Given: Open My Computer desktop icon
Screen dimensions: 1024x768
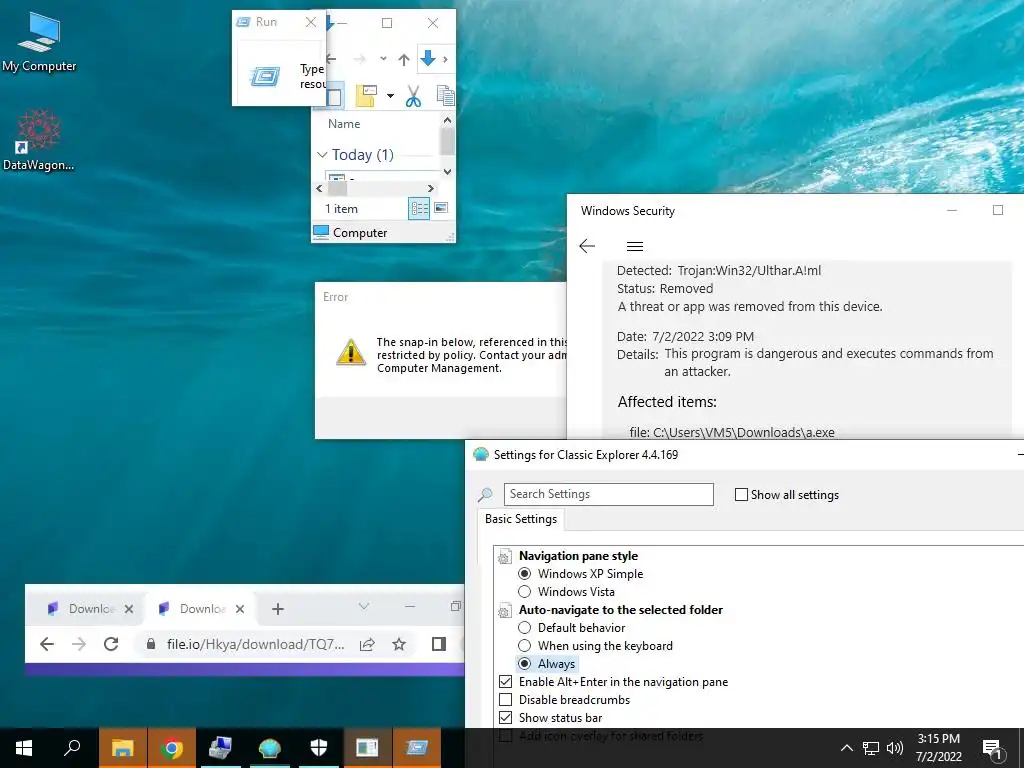Looking at the screenshot, I should (39, 42).
